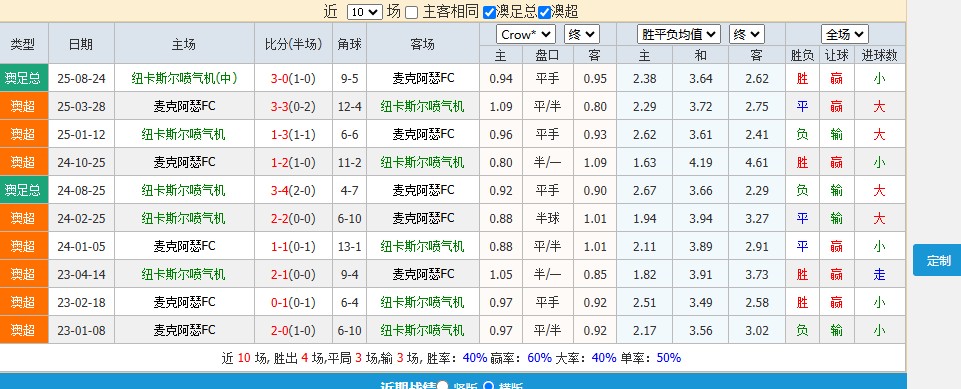Viewport: 961px width, 389px height.
Task: Click the draw odds value 4.19
Action: (701, 162)
